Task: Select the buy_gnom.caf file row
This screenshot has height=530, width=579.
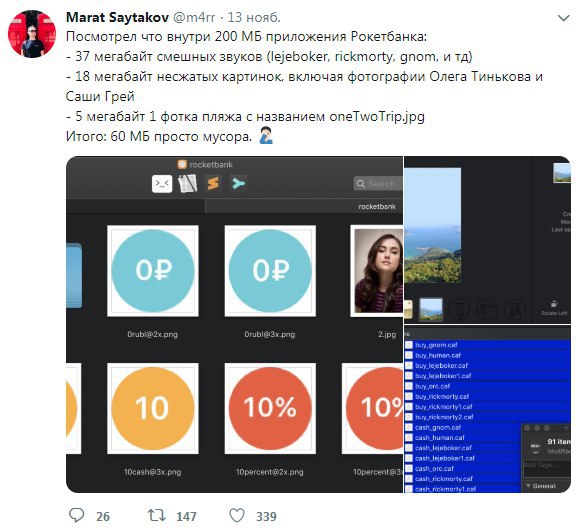Action: (x=487, y=345)
